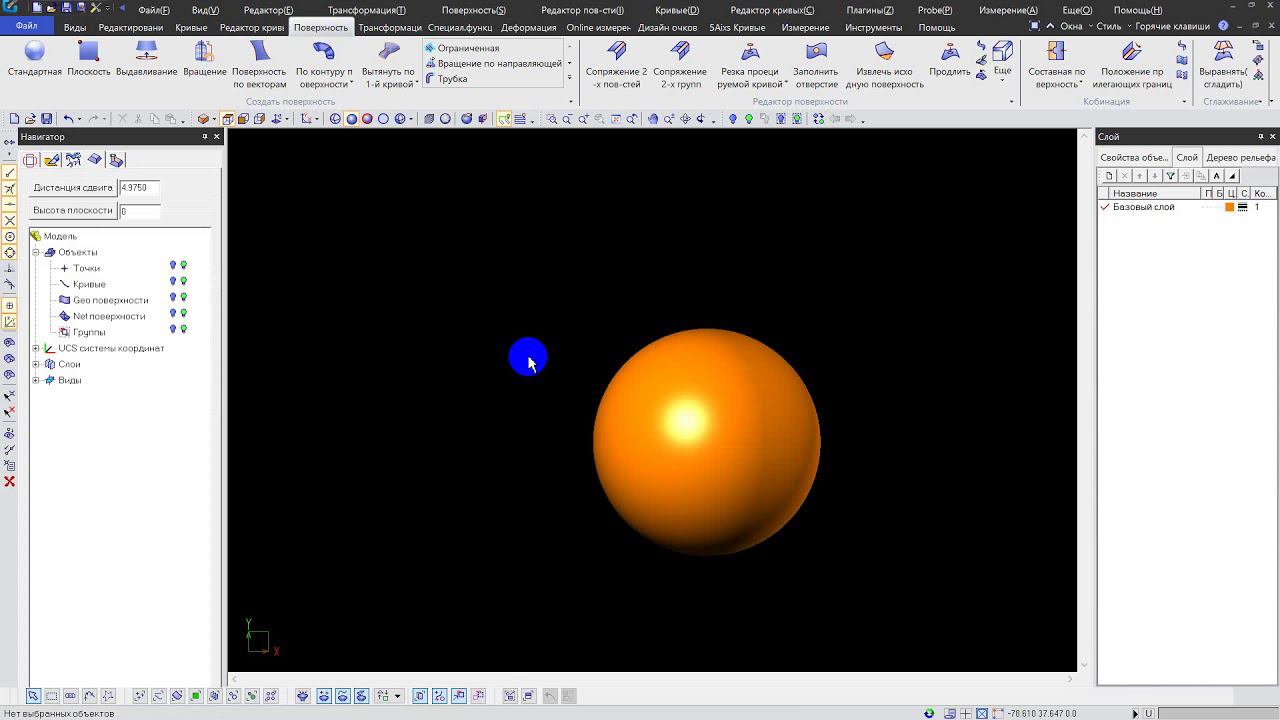Viewport: 1280px width, 720px height.
Task: Undo the last action
Action: click(68, 119)
